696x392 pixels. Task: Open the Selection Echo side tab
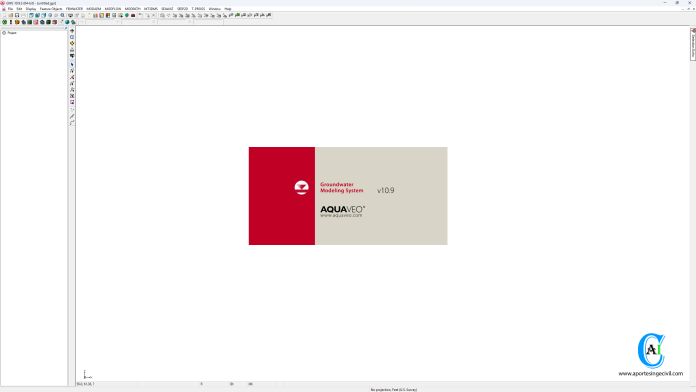click(x=693, y=44)
